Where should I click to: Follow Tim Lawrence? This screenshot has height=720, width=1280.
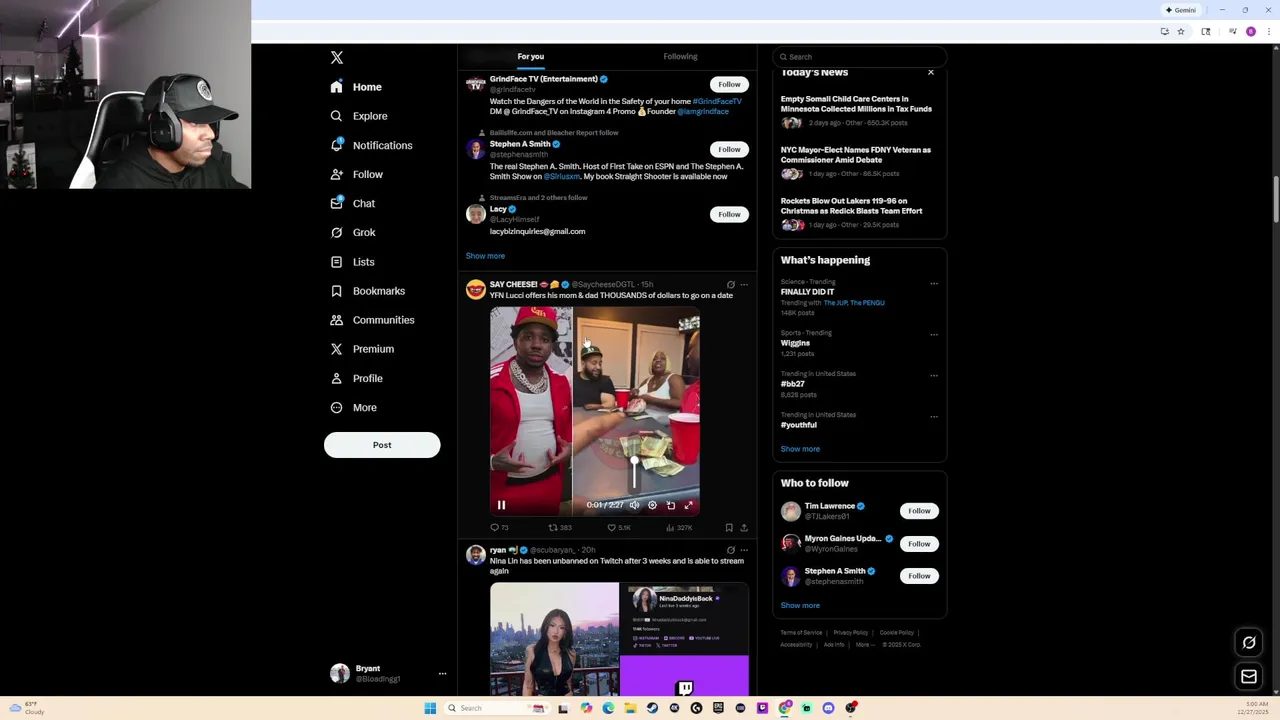pos(919,511)
